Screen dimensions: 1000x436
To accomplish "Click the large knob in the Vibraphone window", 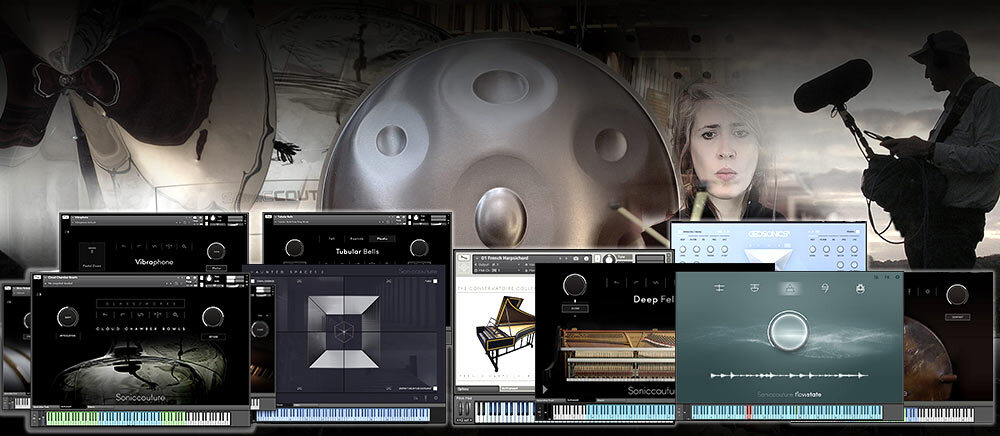I will [x=216, y=251].
